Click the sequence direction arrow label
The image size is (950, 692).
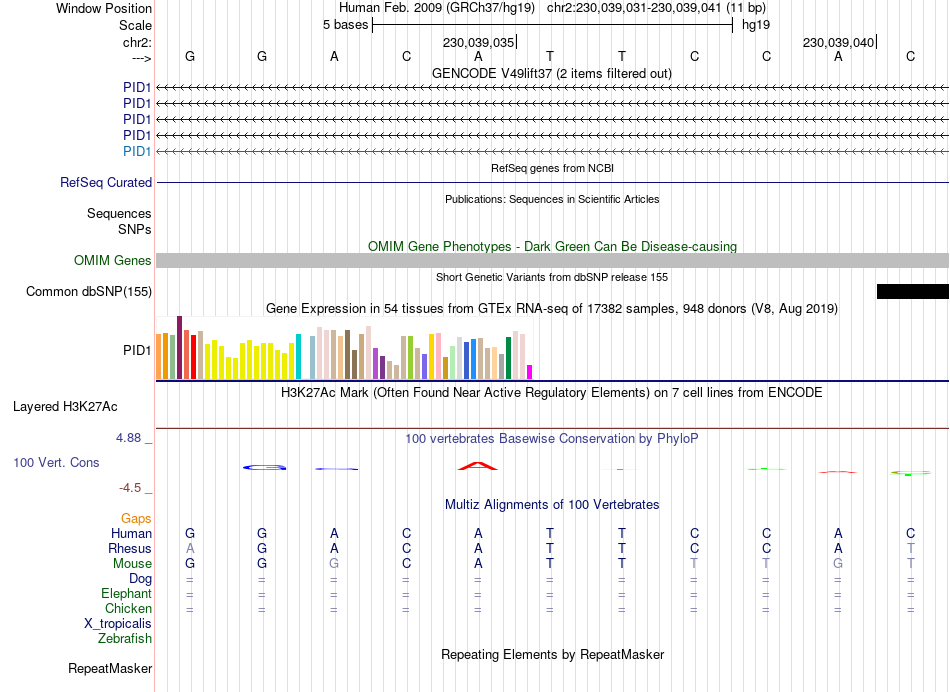tap(141, 58)
